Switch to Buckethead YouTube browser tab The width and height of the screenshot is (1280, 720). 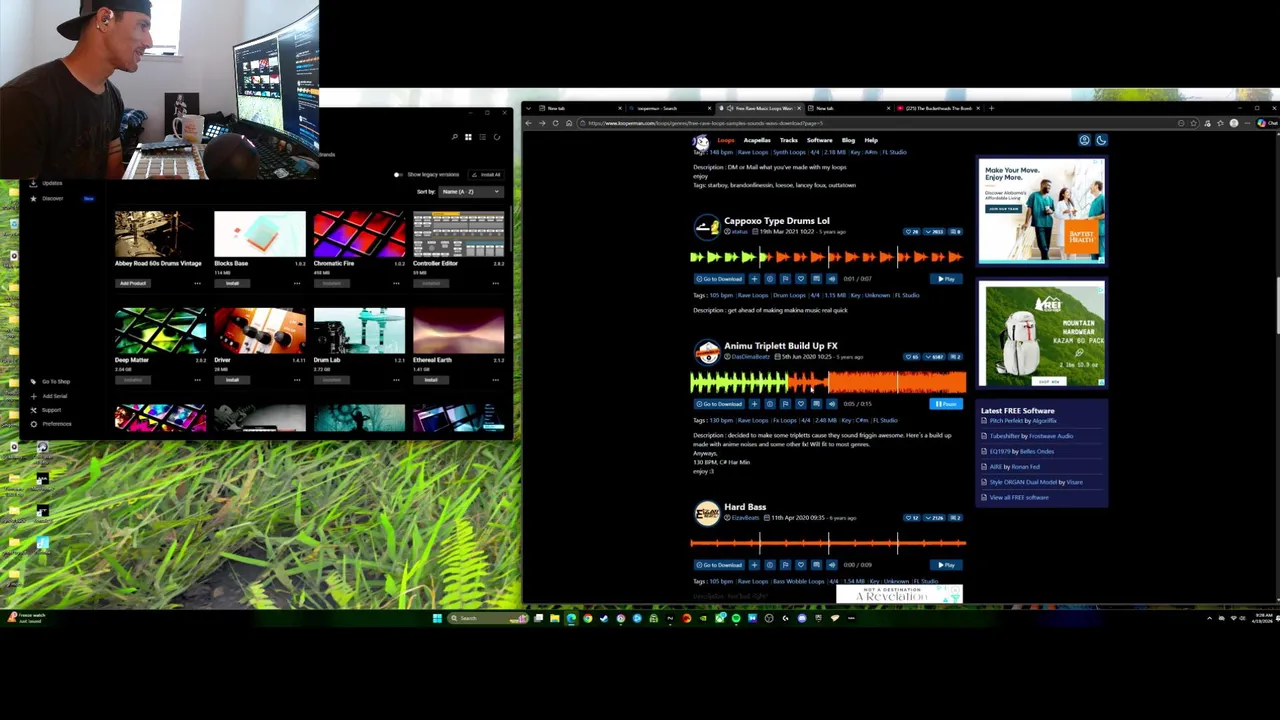[936, 108]
